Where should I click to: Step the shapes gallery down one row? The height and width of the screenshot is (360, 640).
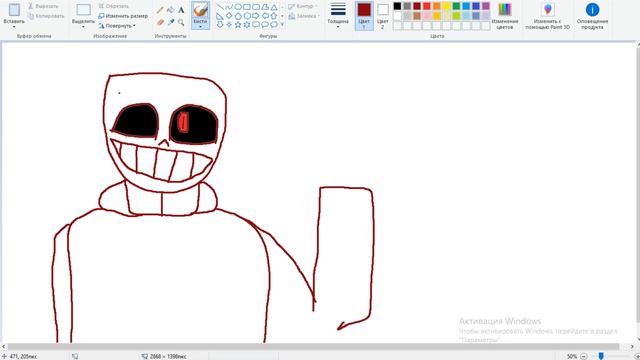282,16
